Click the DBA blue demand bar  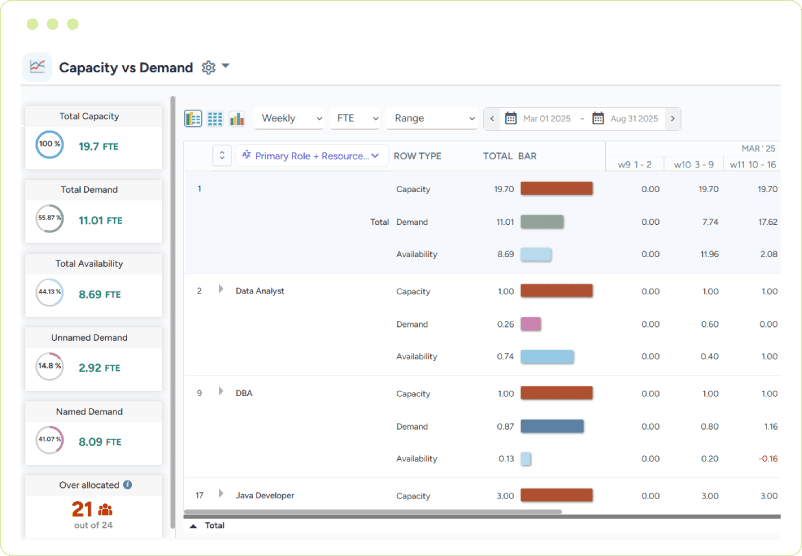(x=552, y=426)
